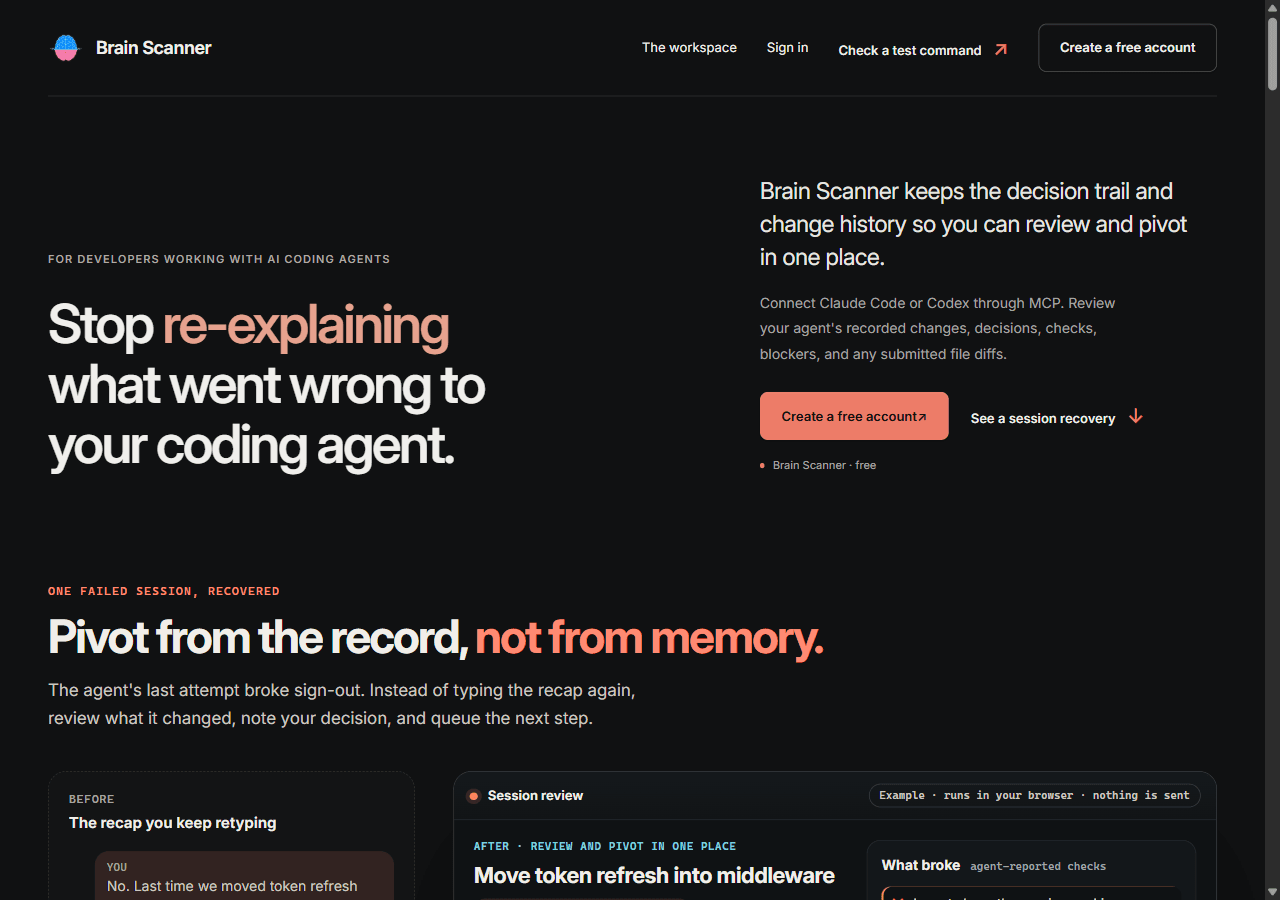Screen dimensions: 1280x900
Task: Click the highlighted re-explaining headline word
Action: click(306, 325)
